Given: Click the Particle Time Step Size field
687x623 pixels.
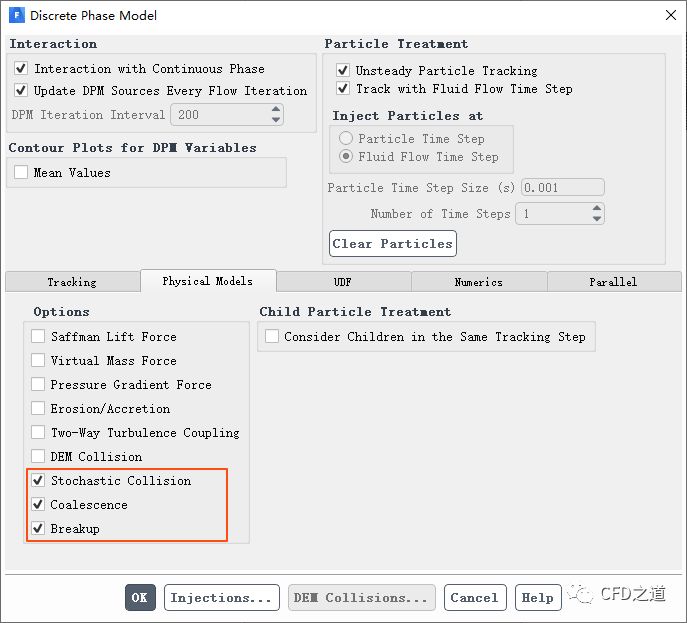Looking at the screenshot, I should pyautogui.click(x=562, y=187).
